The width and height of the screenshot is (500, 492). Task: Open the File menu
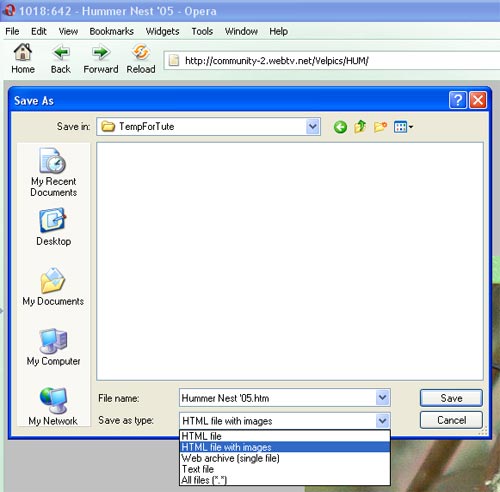[x=12, y=31]
